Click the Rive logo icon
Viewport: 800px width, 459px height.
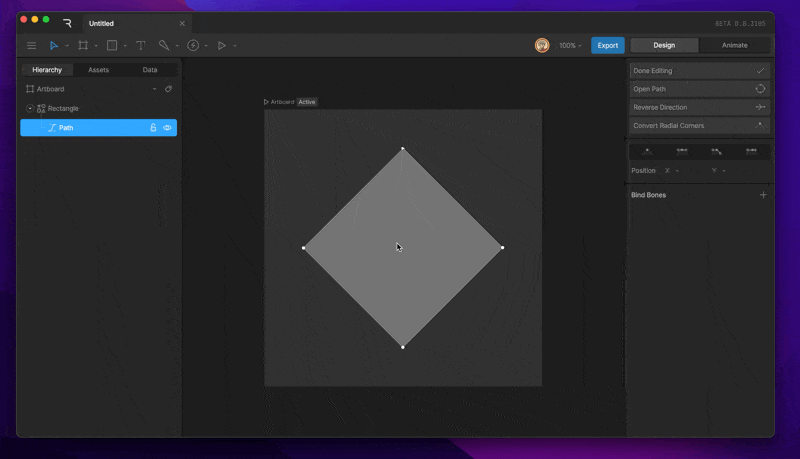[67, 23]
